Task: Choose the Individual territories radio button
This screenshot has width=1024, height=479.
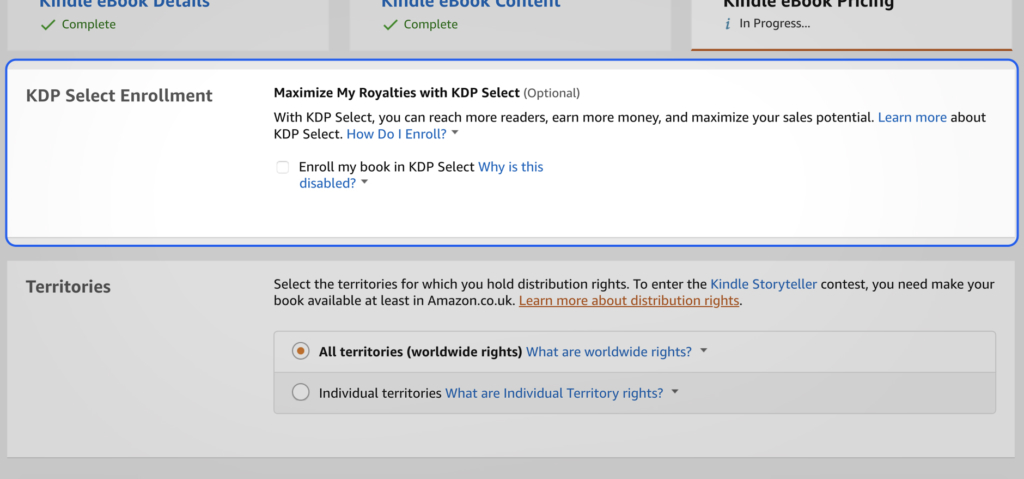Action: coord(300,393)
